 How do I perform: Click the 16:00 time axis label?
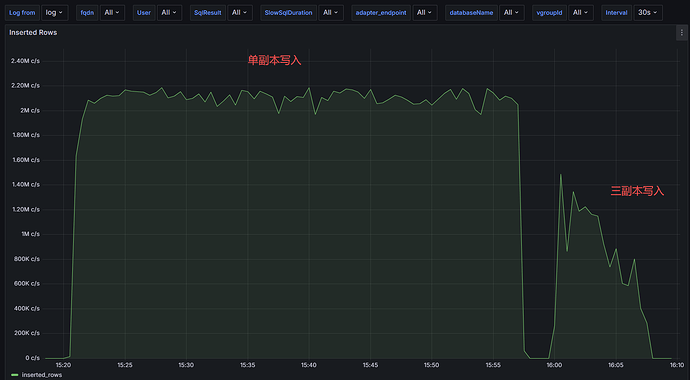[x=554, y=365]
